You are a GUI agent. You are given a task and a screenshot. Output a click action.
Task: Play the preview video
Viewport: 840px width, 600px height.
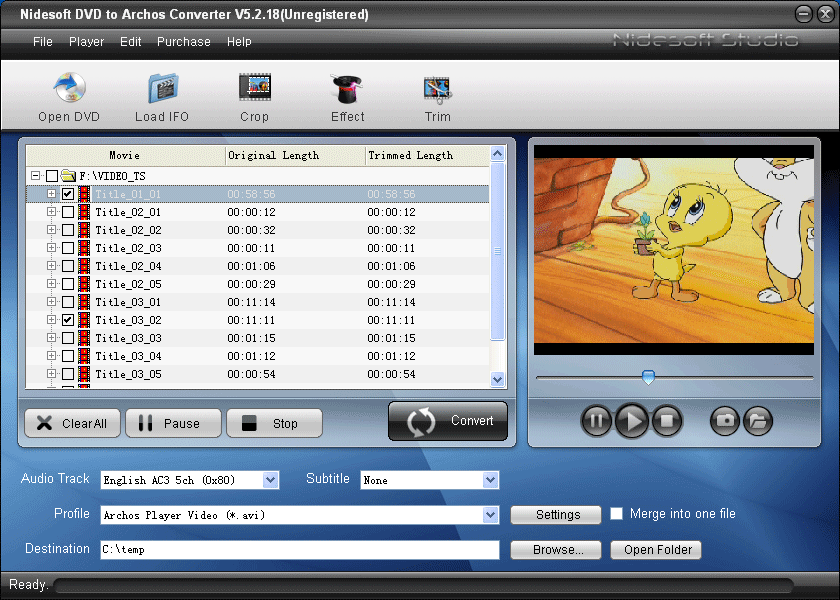632,421
